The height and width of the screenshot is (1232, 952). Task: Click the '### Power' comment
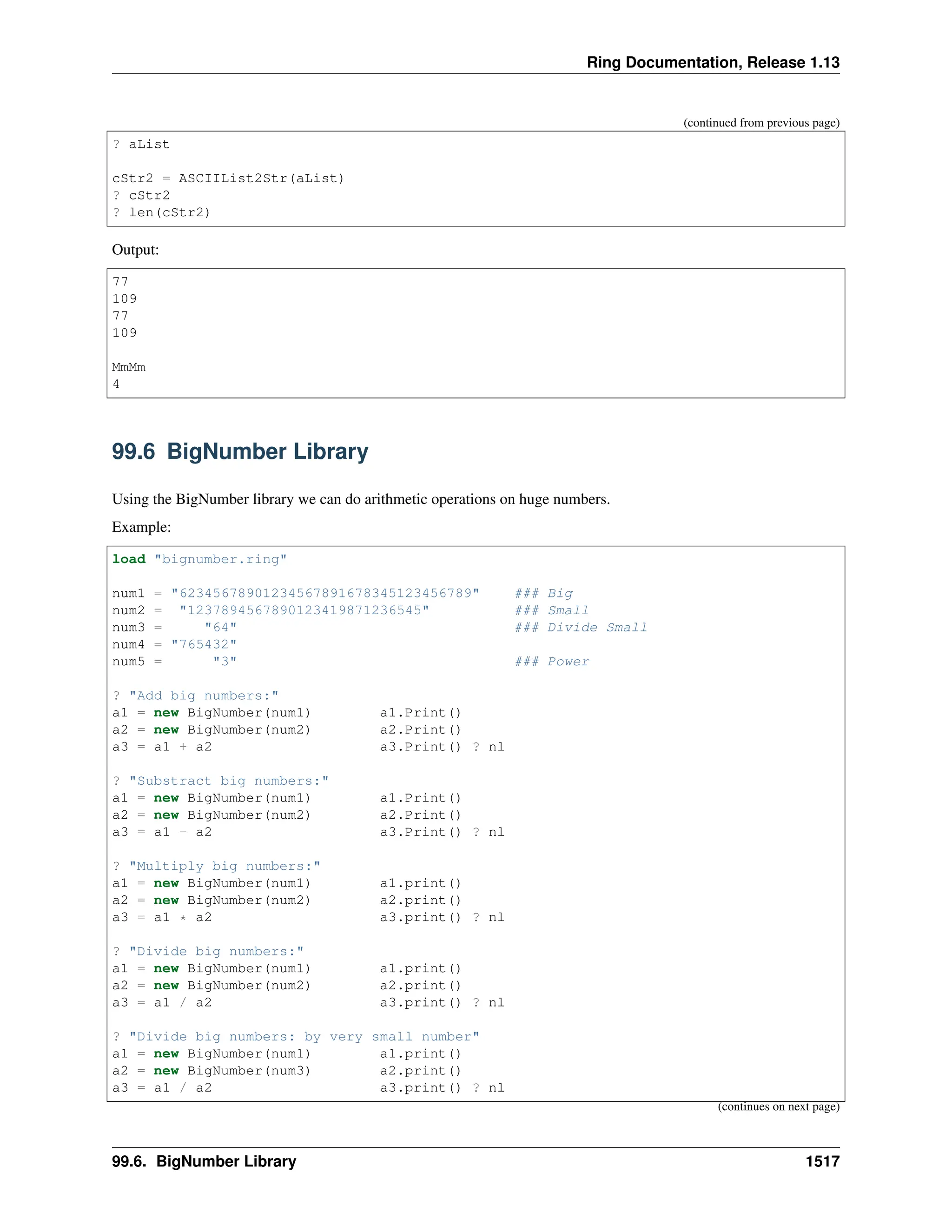click(552, 662)
